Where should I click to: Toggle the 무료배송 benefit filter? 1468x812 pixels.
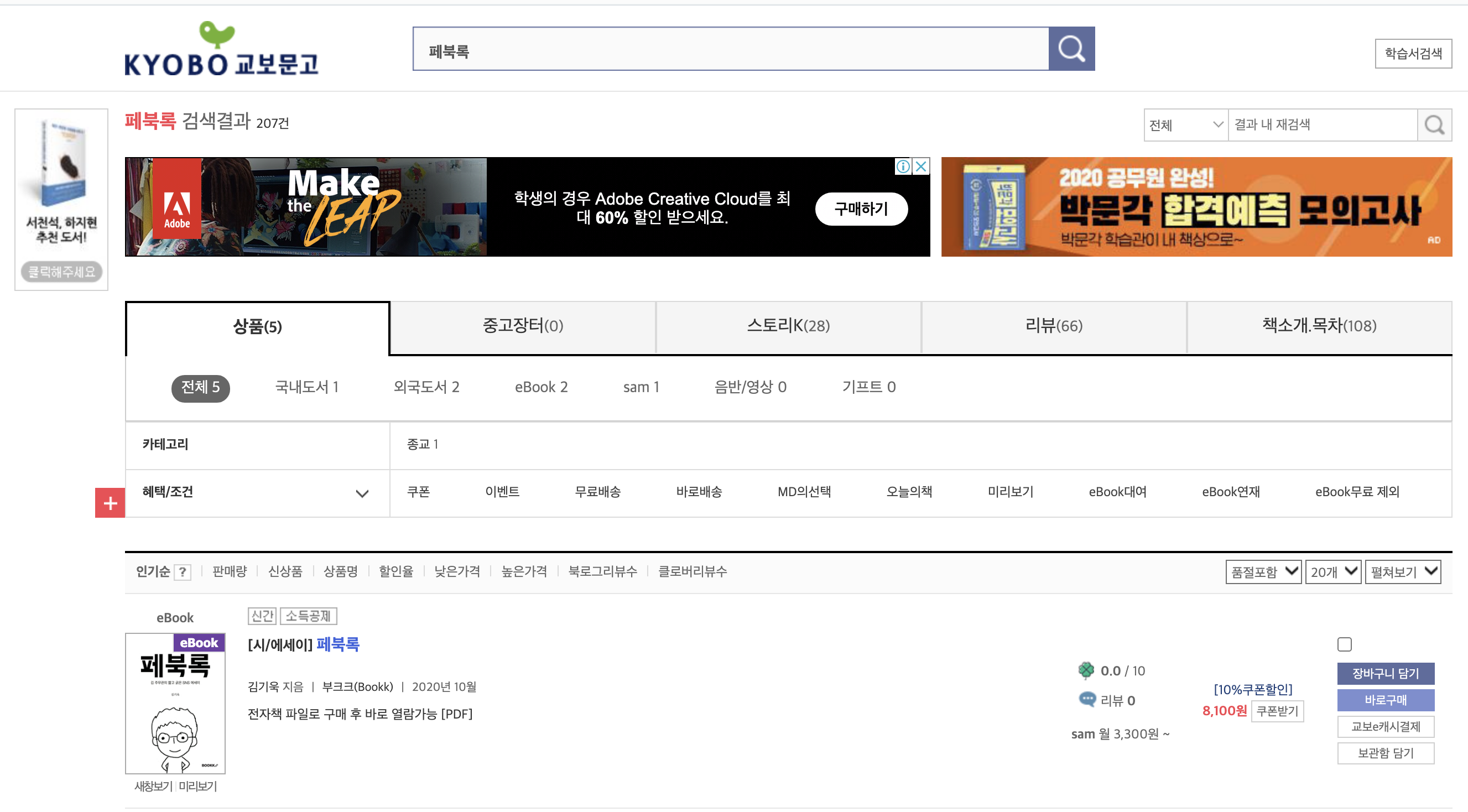(x=597, y=492)
